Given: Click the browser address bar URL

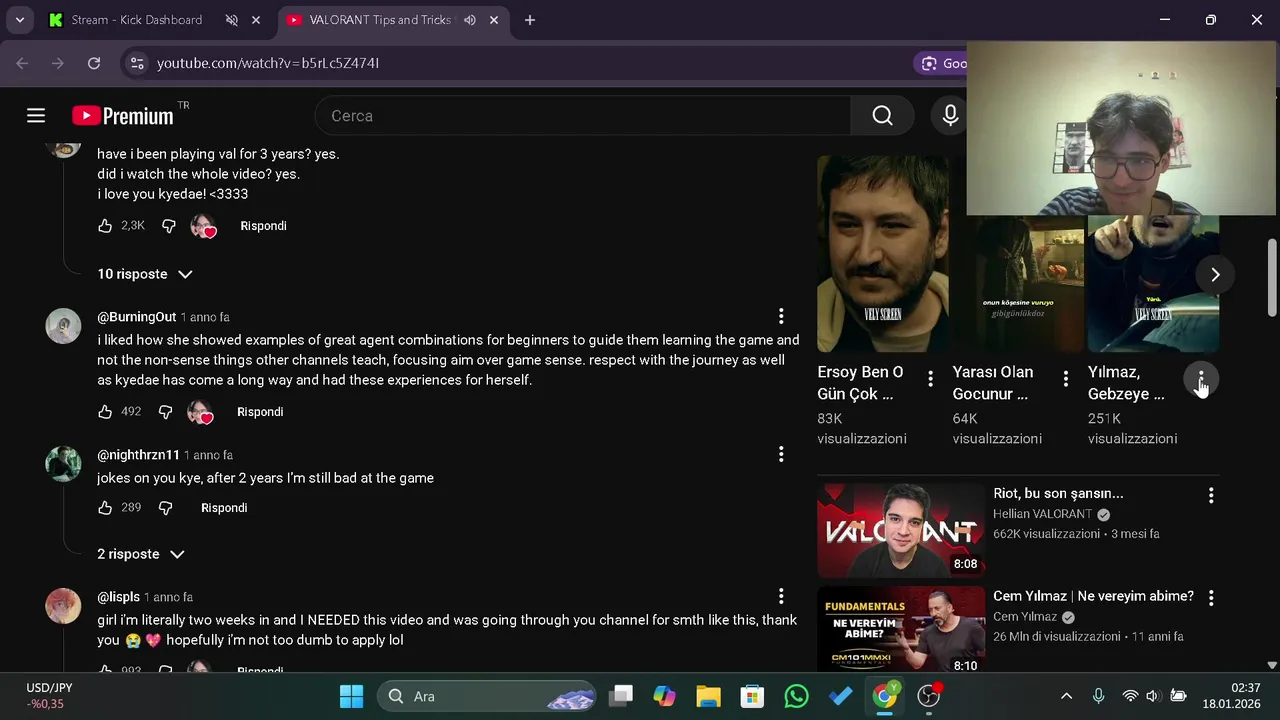Looking at the screenshot, I should coord(268,63).
